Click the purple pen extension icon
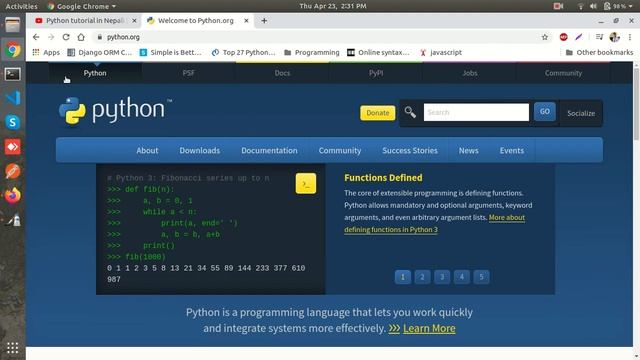The image size is (640, 360). [x=578, y=37]
